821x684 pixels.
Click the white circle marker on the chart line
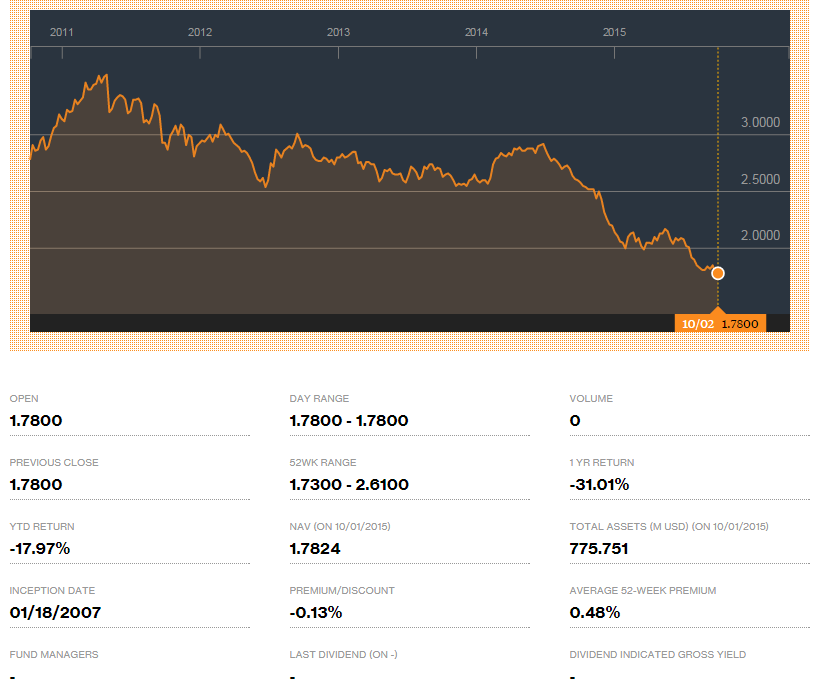(x=717, y=273)
